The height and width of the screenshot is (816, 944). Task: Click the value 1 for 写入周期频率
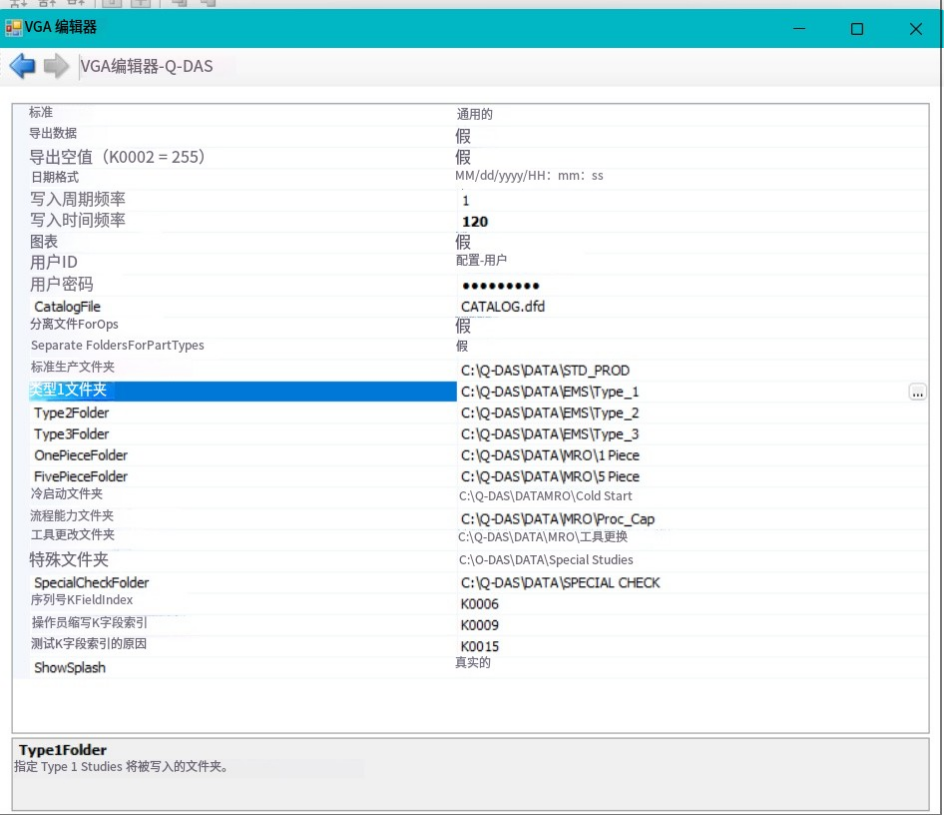click(465, 201)
